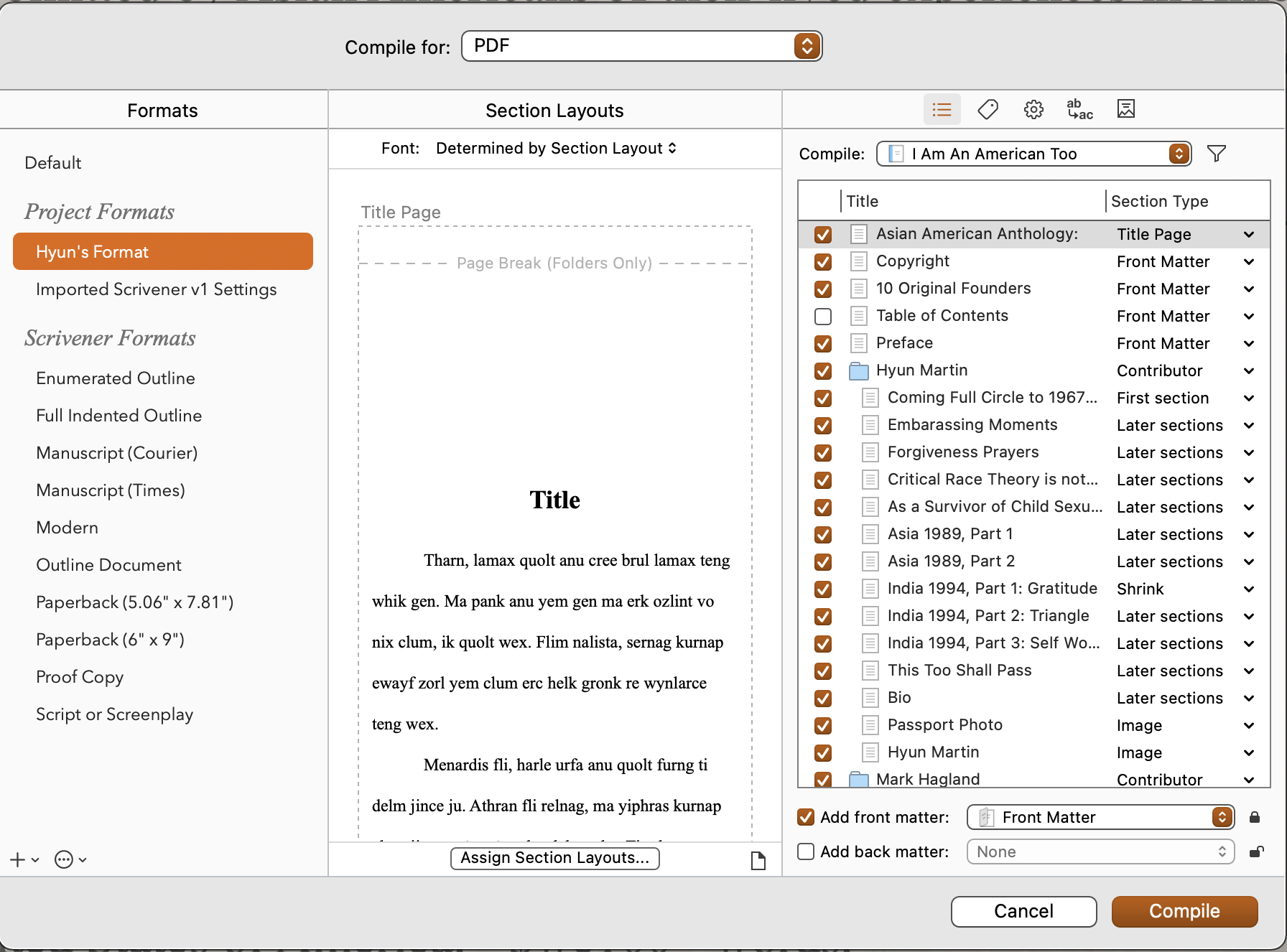Open the compile settings gear

coord(1033,109)
